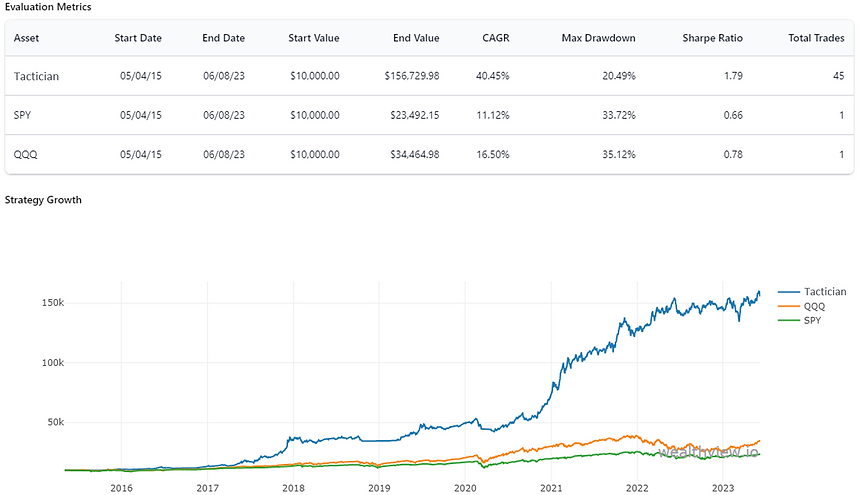Select the QQQ row name cell
Viewport: 859px width, 495px height.
pos(25,154)
